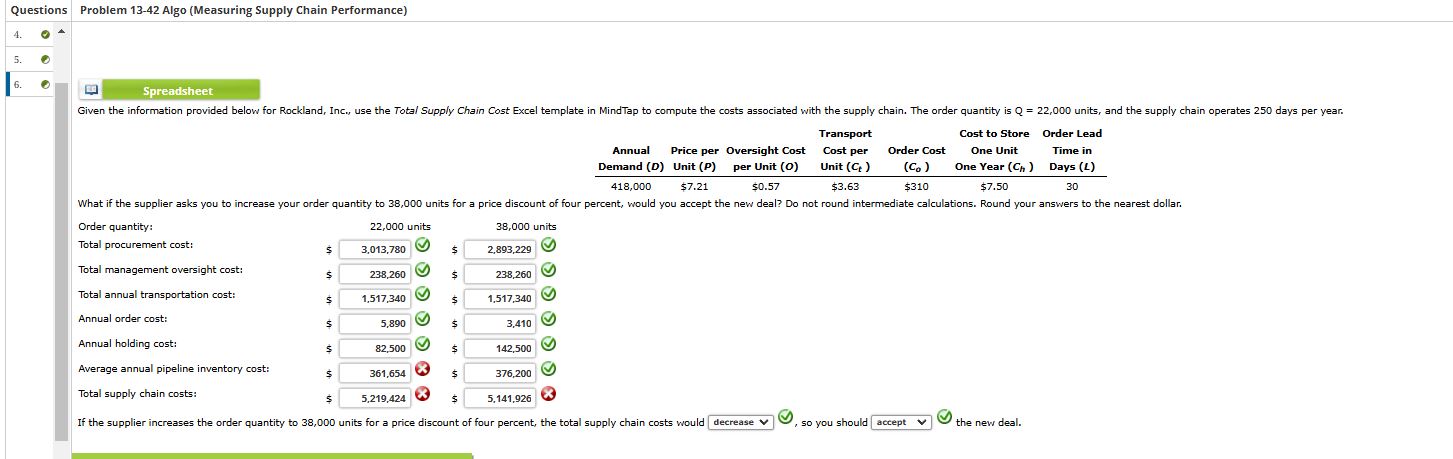Click check mark after accept dropdown
The image size is (1453, 459).
tap(945, 417)
